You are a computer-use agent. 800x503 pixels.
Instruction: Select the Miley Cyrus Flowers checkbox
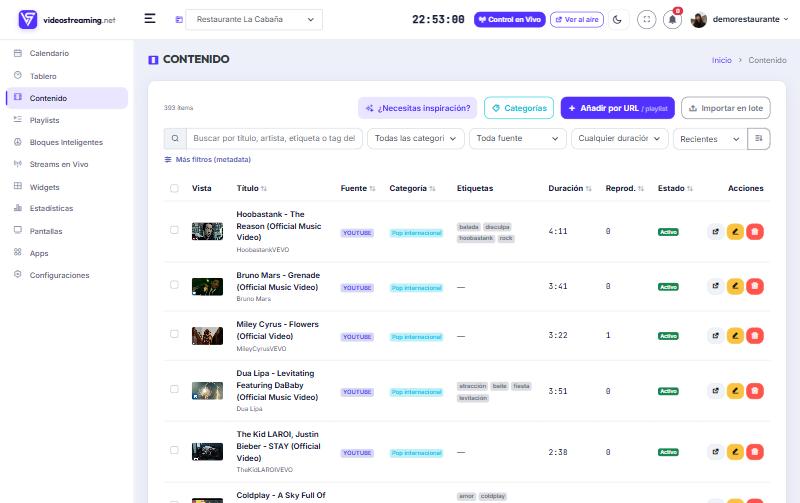point(174,334)
